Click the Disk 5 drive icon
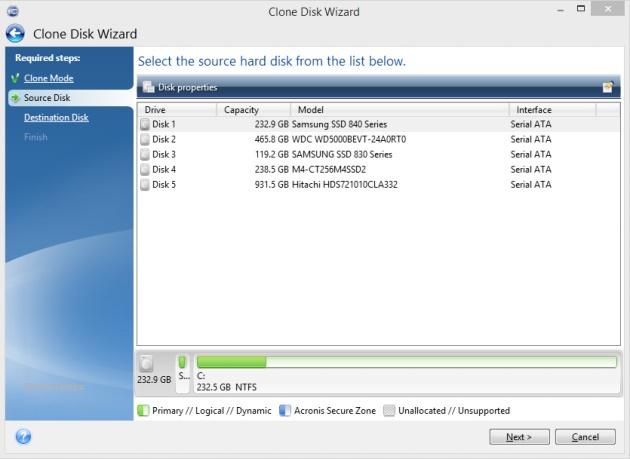 146,185
